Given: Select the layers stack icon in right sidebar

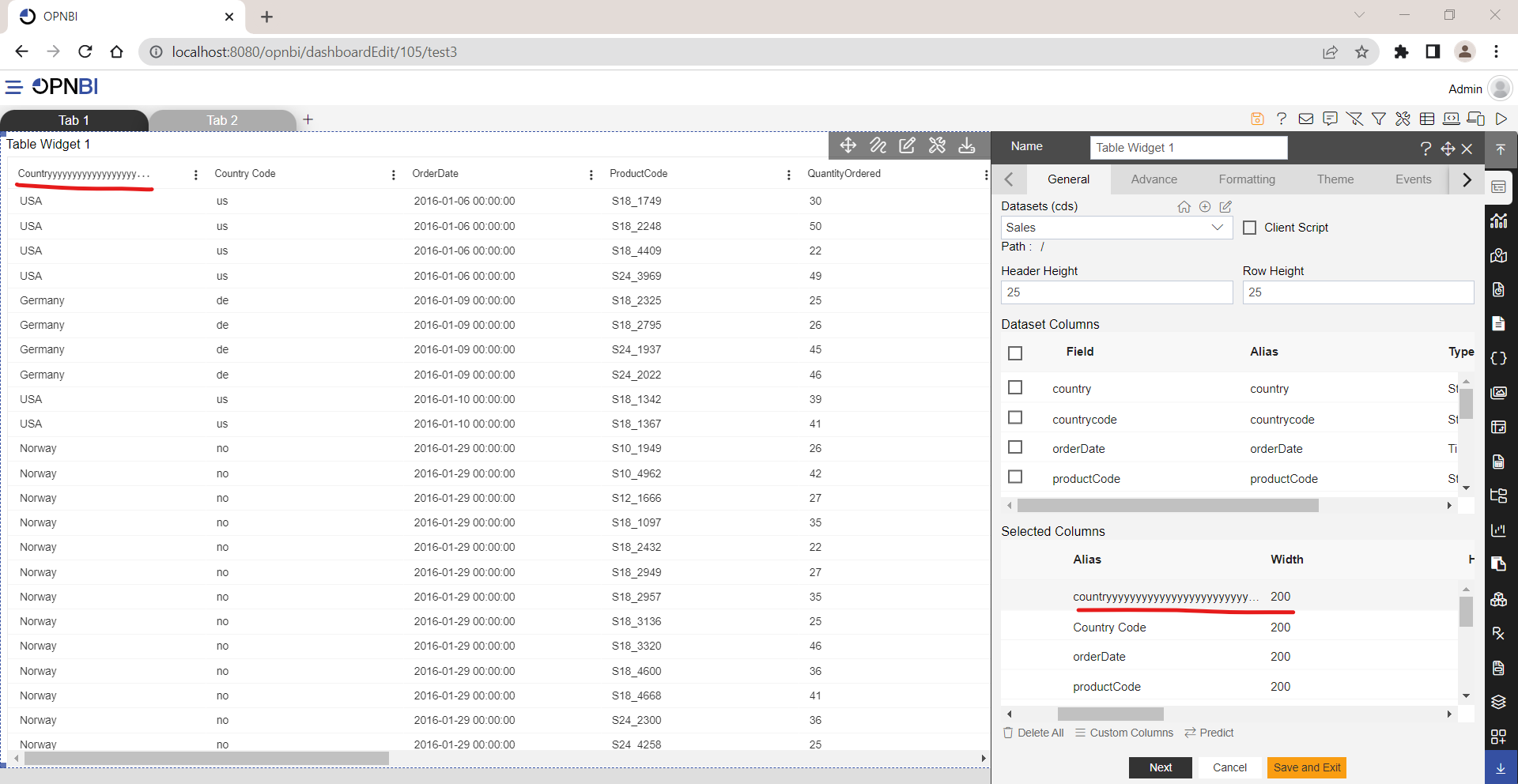Looking at the screenshot, I should pyautogui.click(x=1499, y=702).
